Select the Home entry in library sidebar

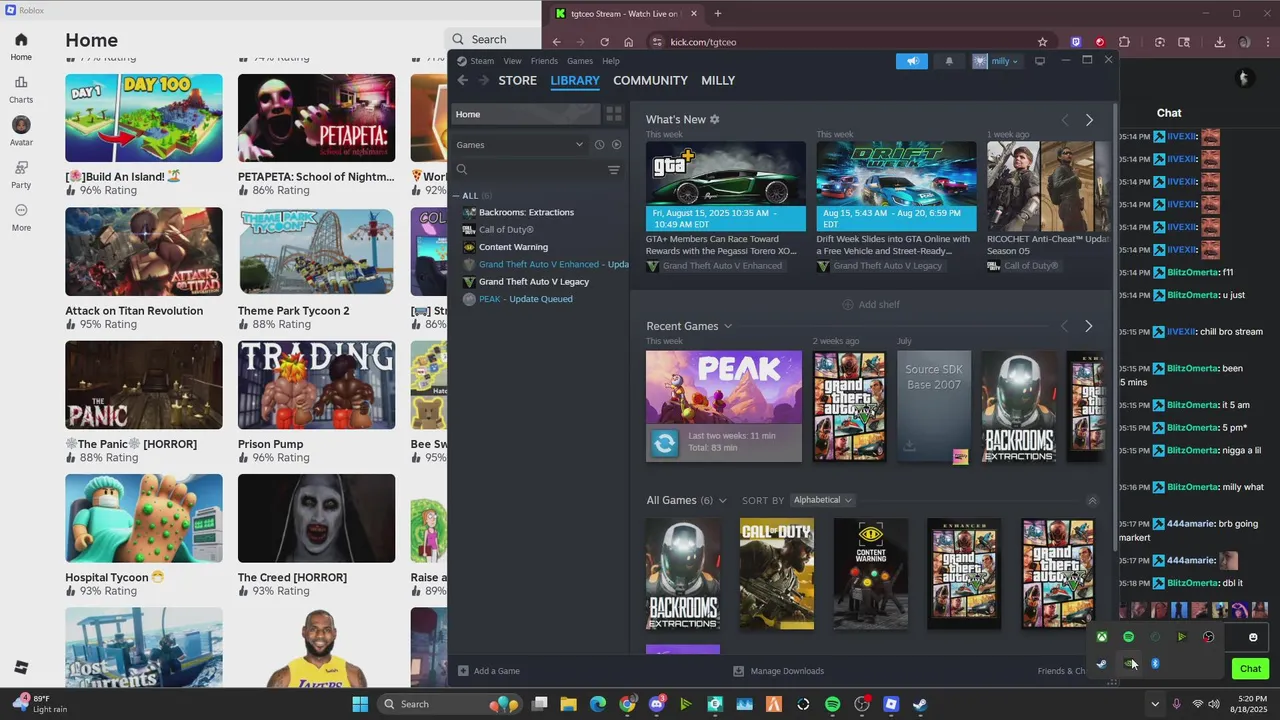click(x=525, y=114)
